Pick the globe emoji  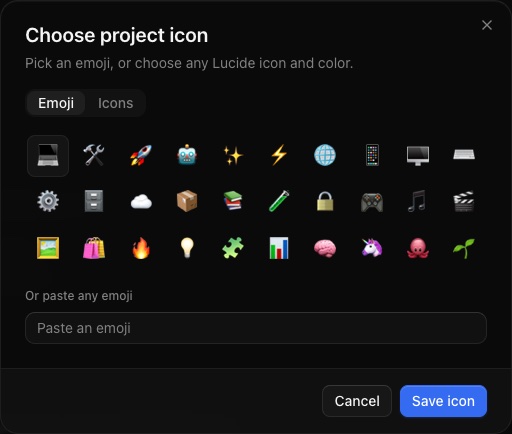(325, 155)
